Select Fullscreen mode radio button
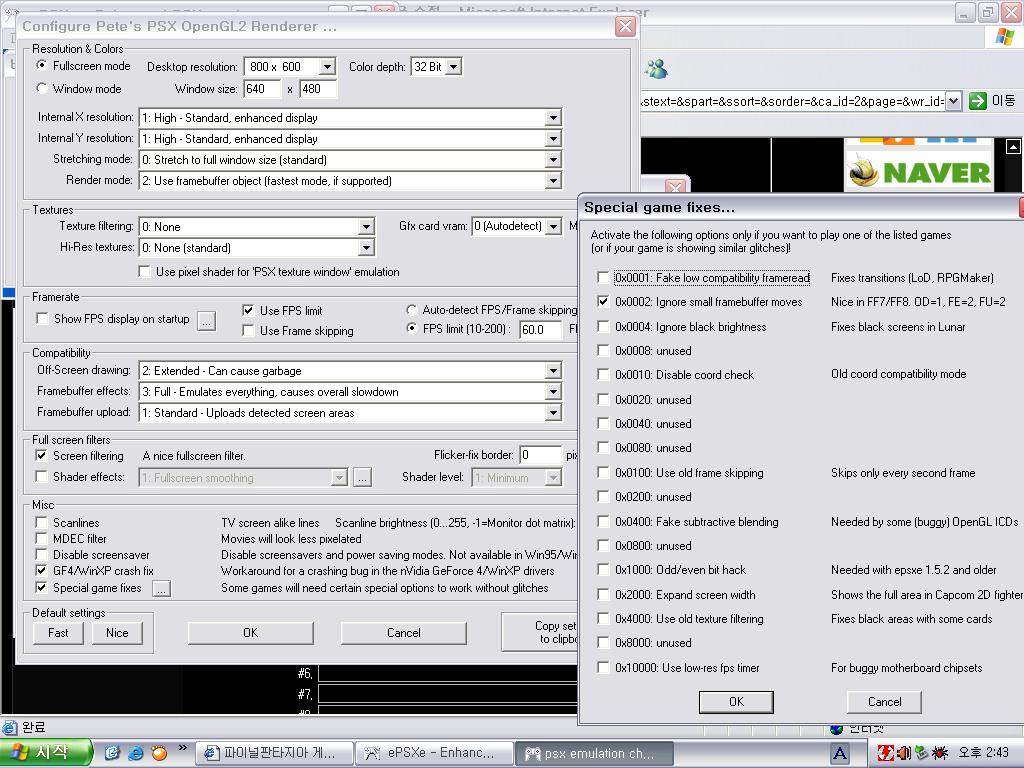This screenshot has height=768, width=1024. click(x=42, y=65)
